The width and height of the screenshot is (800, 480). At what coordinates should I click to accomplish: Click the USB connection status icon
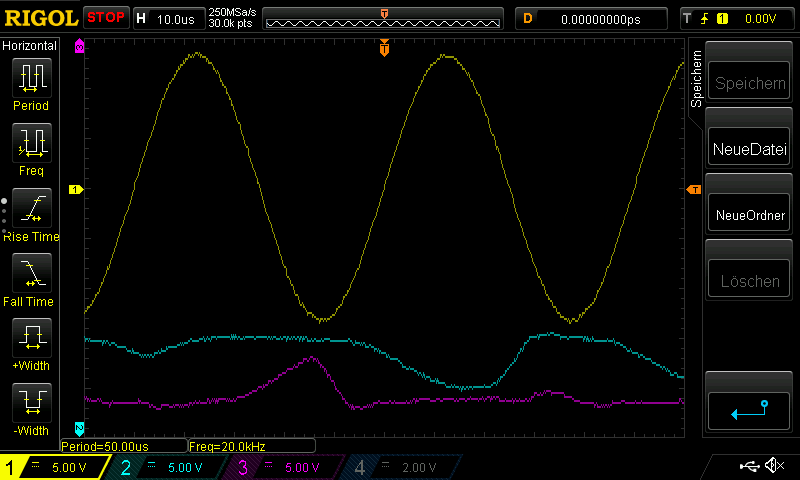coord(749,466)
